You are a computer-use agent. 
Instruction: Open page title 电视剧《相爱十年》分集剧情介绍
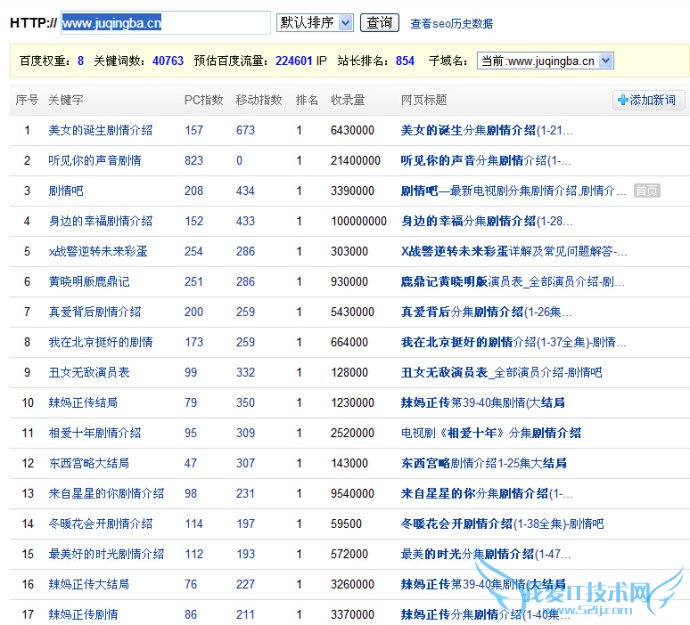click(490, 433)
